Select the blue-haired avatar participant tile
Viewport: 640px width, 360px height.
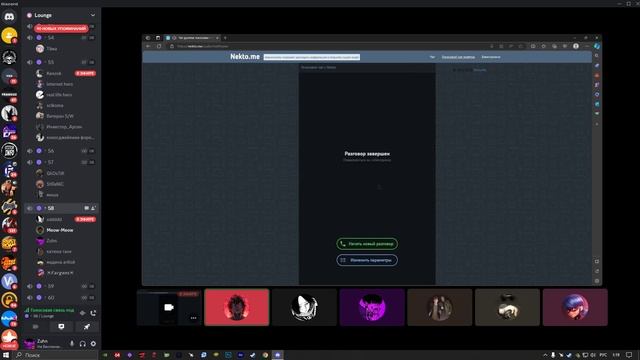[575, 307]
